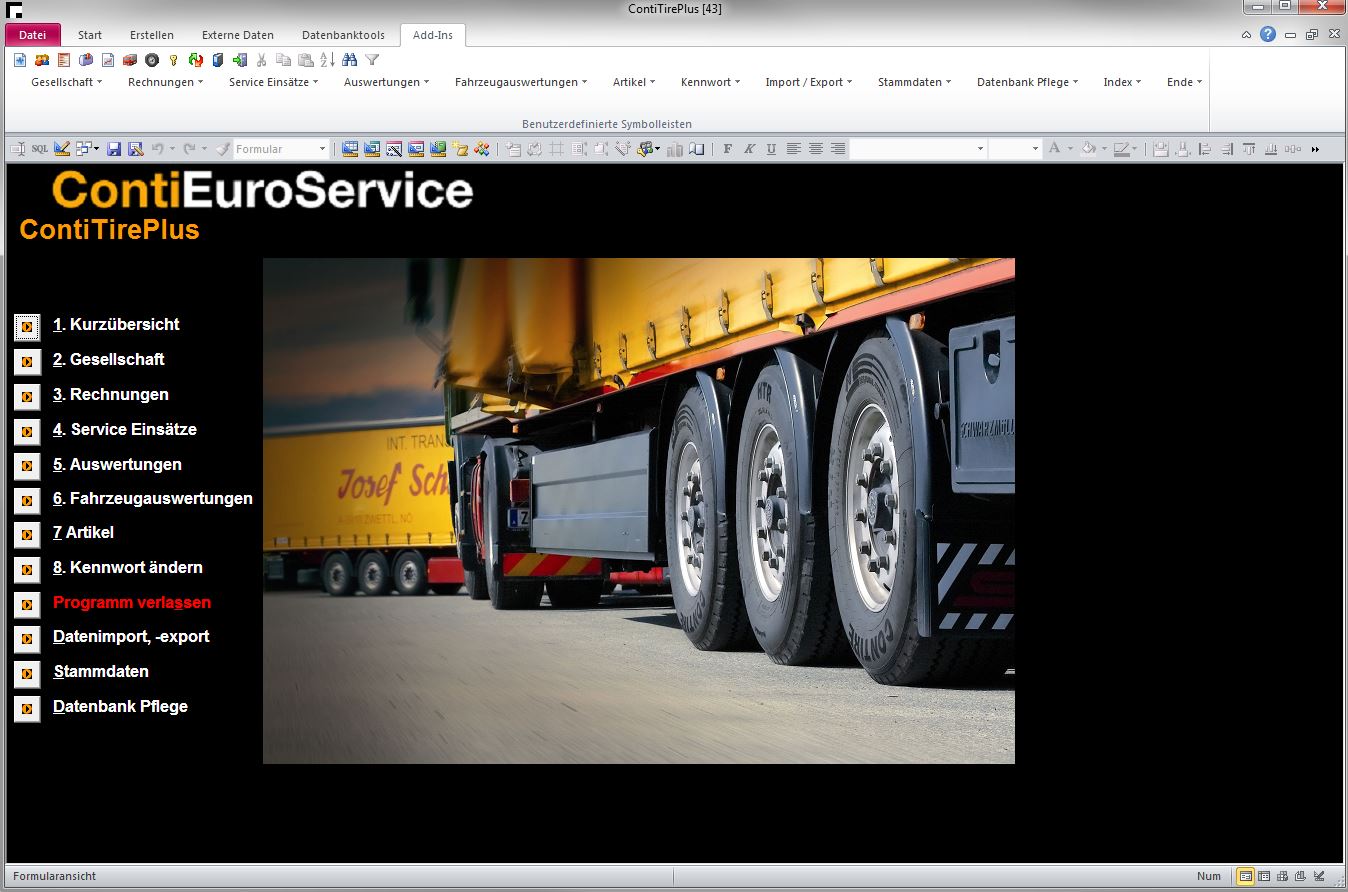Expand the Service Einsätze dropdown menu
This screenshot has height=892, width=1348.
pos(273,82)
